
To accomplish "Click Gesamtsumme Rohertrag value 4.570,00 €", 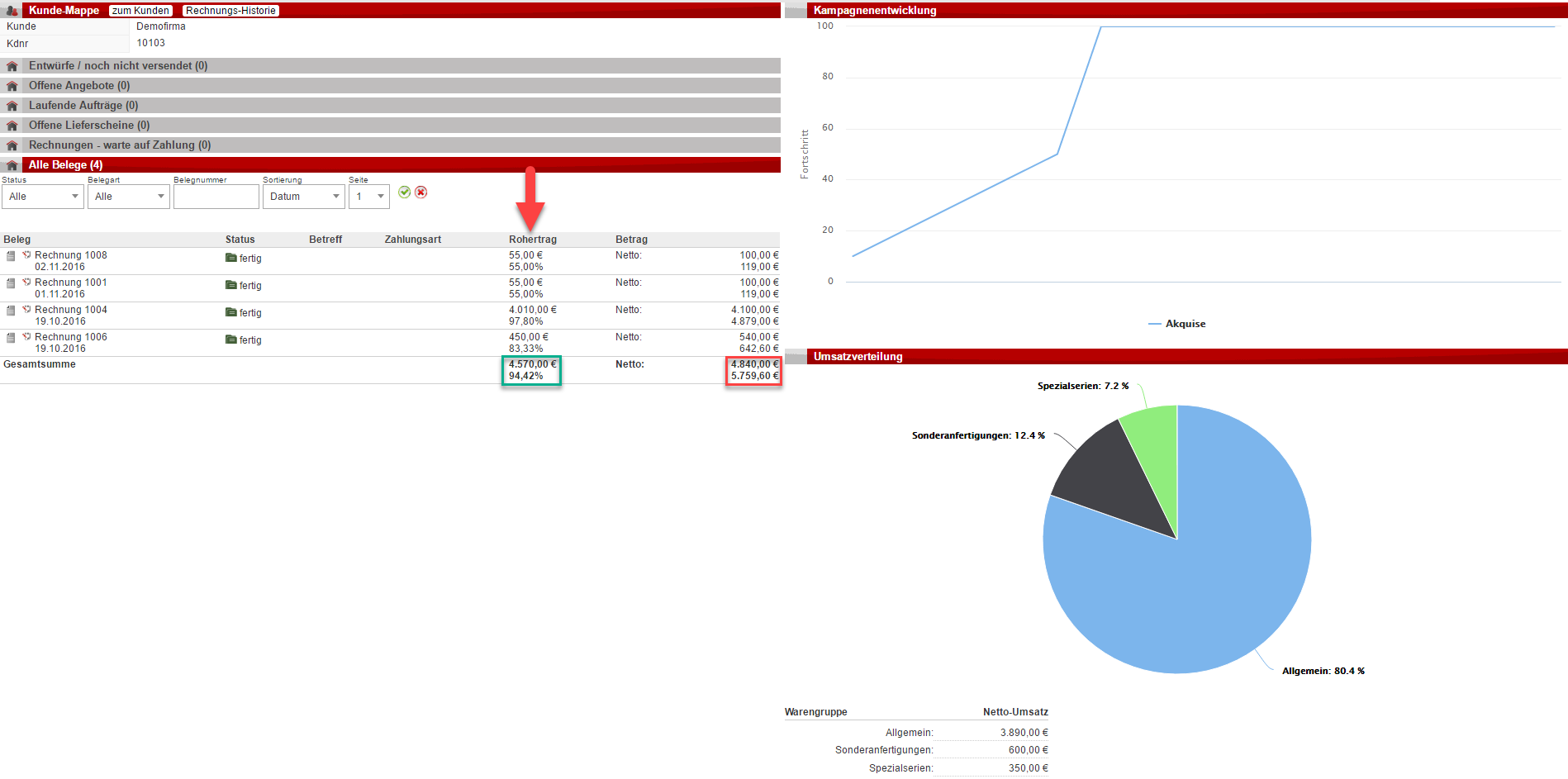I will pos(533,364).
